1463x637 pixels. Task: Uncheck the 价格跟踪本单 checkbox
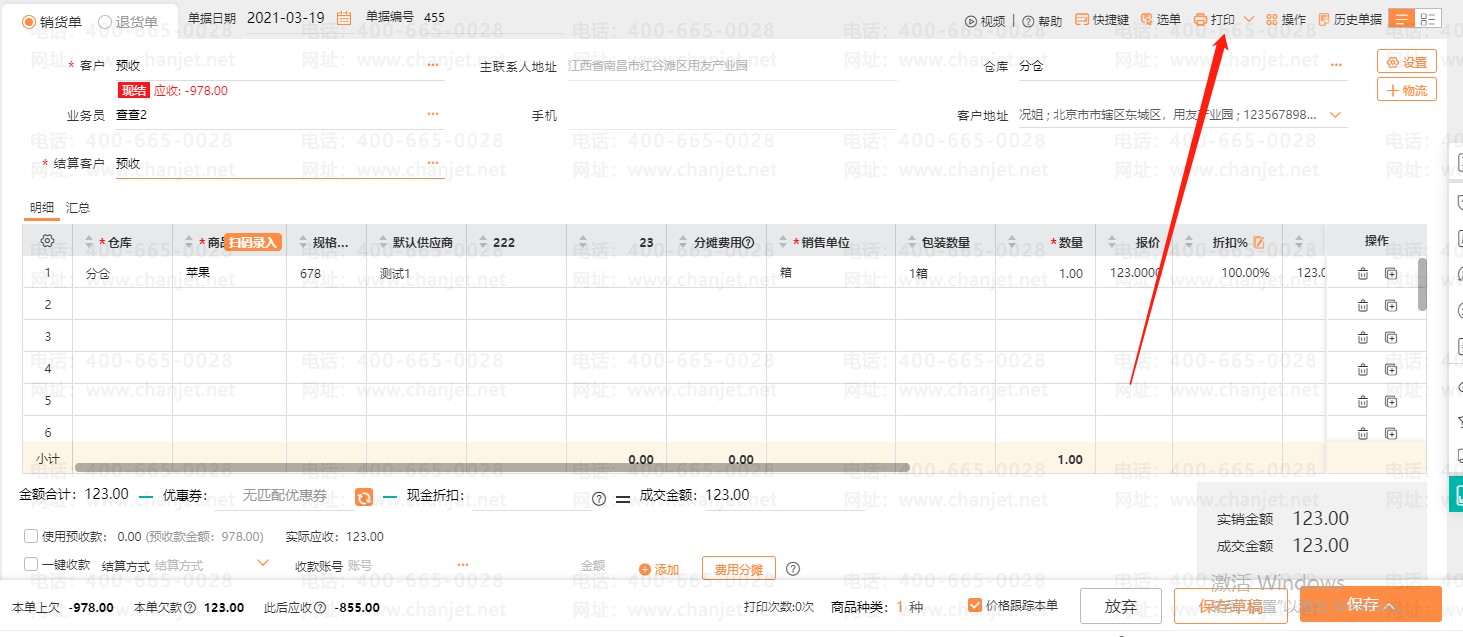[975, 604]
